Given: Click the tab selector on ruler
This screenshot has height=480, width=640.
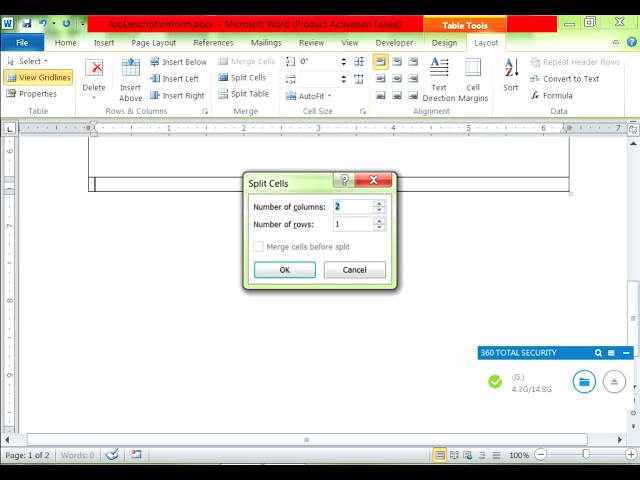Looking at the screenshot, I should (x=9, y=129).
